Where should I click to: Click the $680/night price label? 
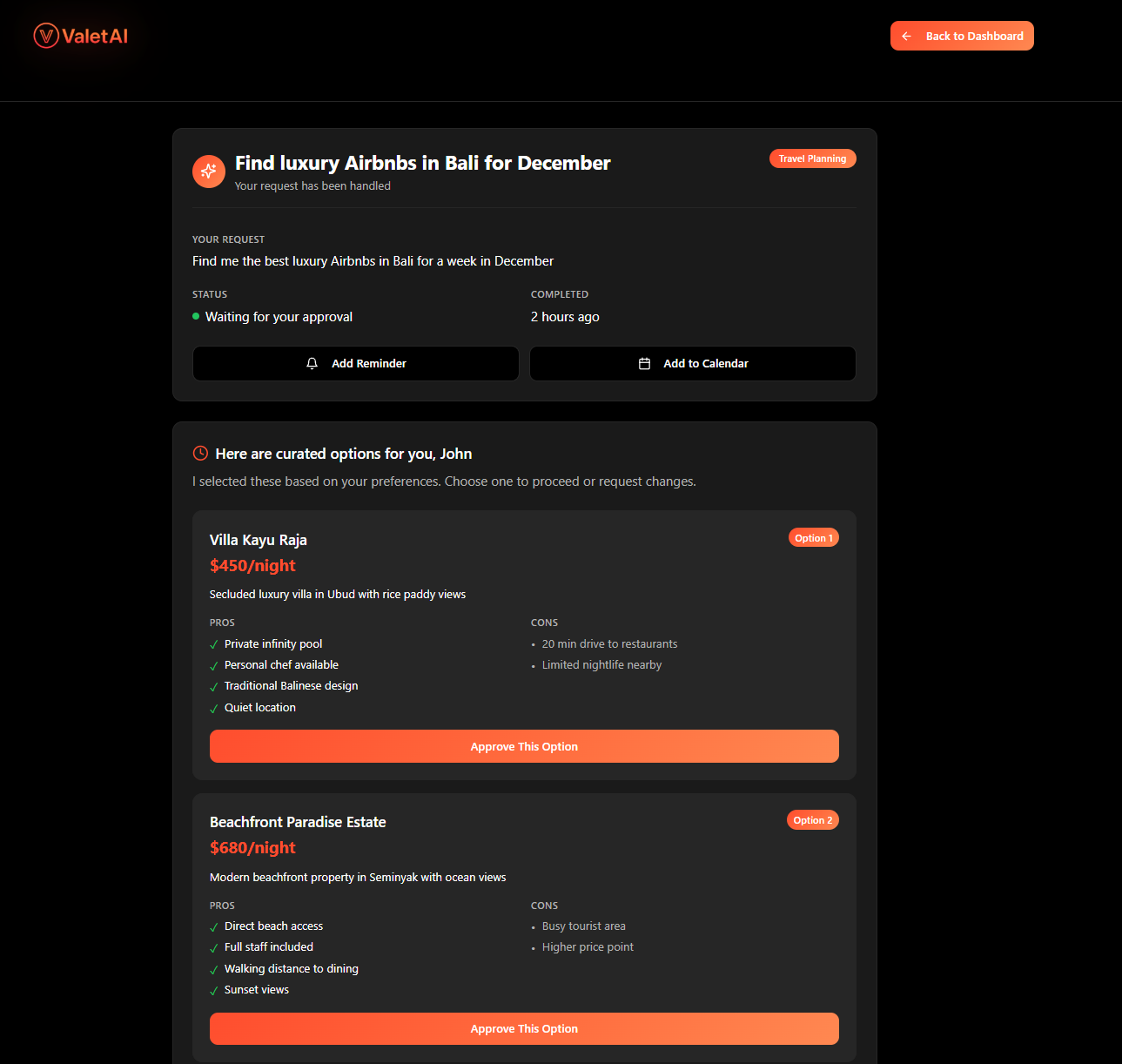point(252,847)
